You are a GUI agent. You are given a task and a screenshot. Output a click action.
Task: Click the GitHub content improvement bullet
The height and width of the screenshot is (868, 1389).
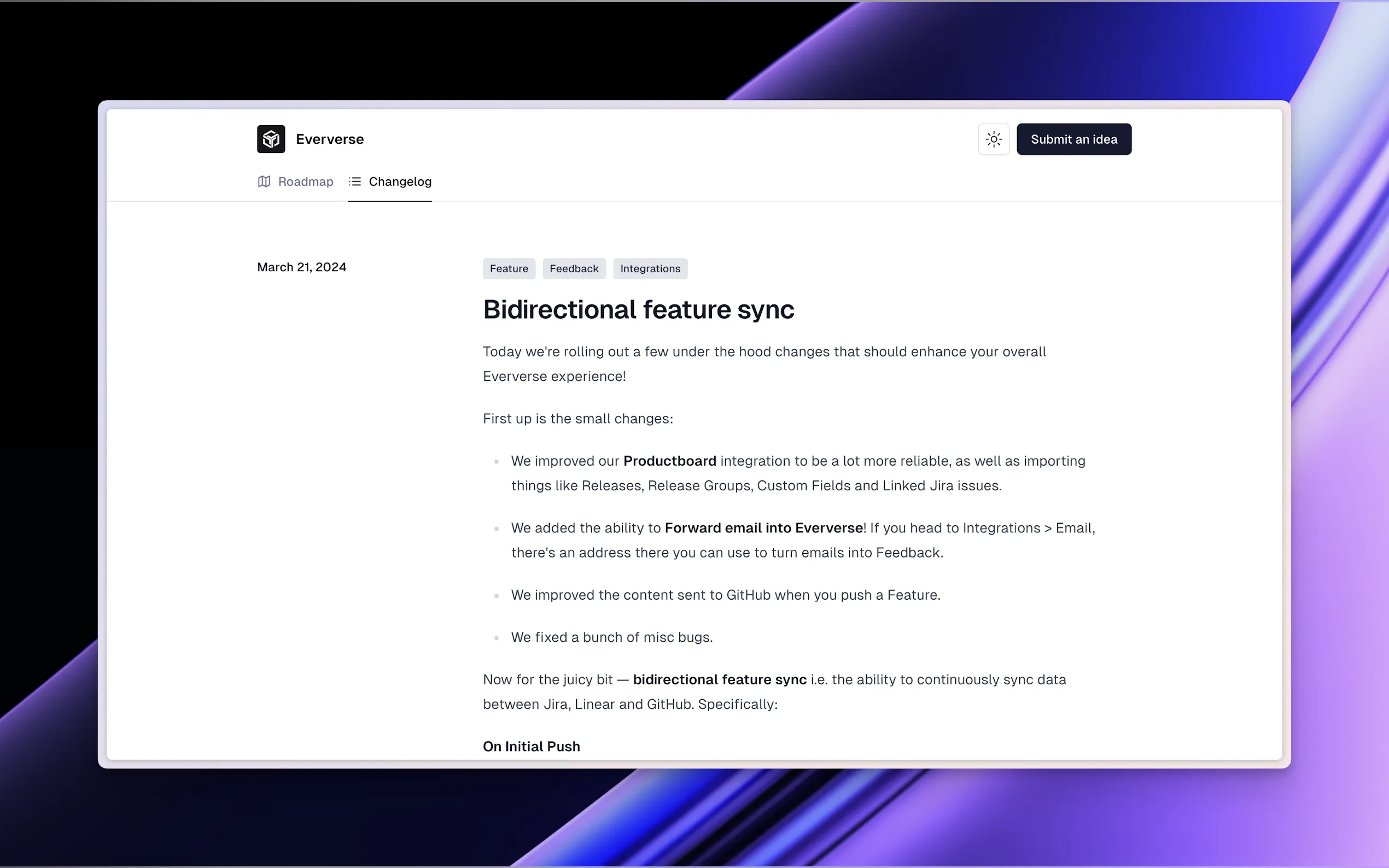[725, 595]
